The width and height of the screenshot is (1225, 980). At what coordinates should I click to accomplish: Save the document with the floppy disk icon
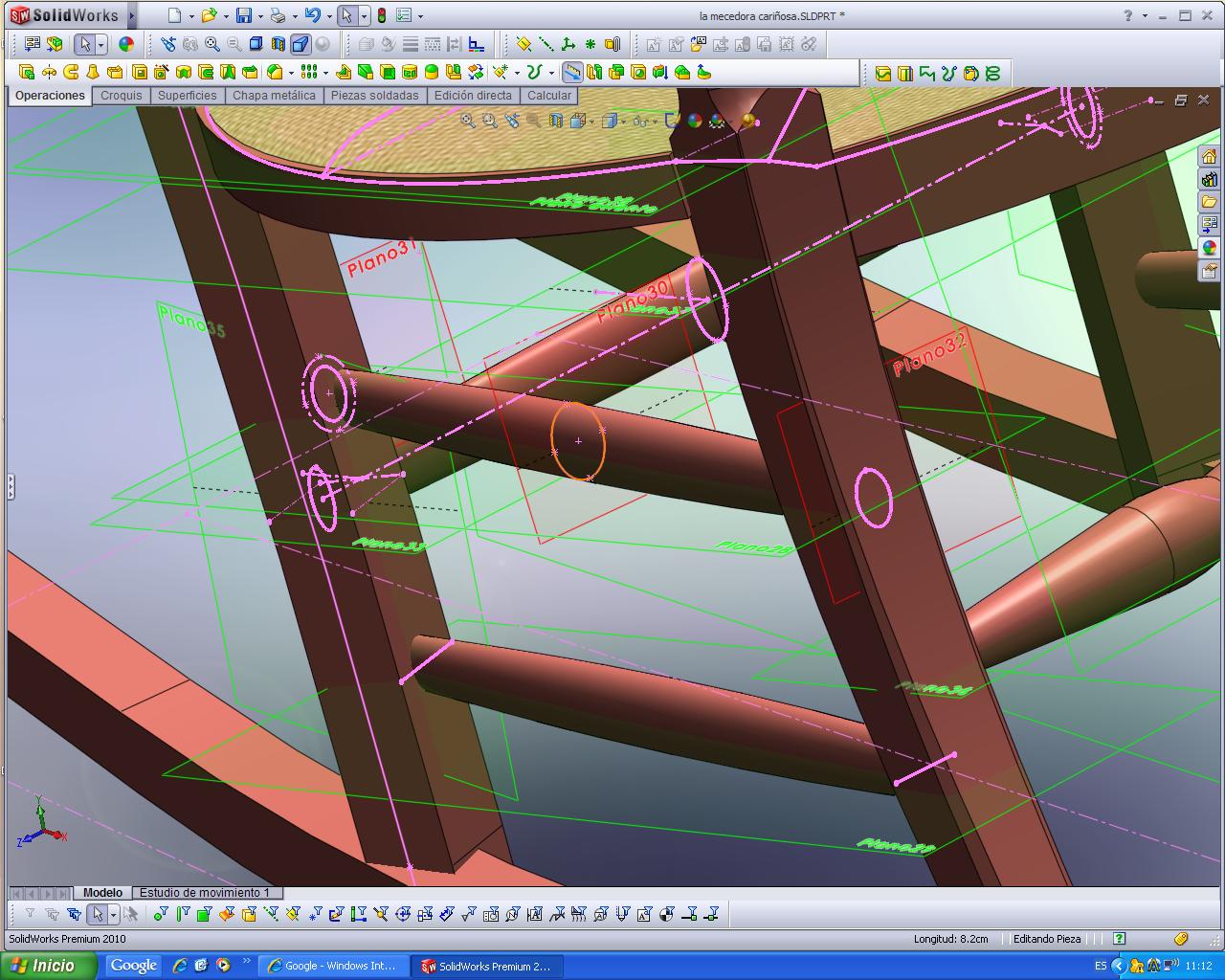pyautogui.click(x=244, y=15)
